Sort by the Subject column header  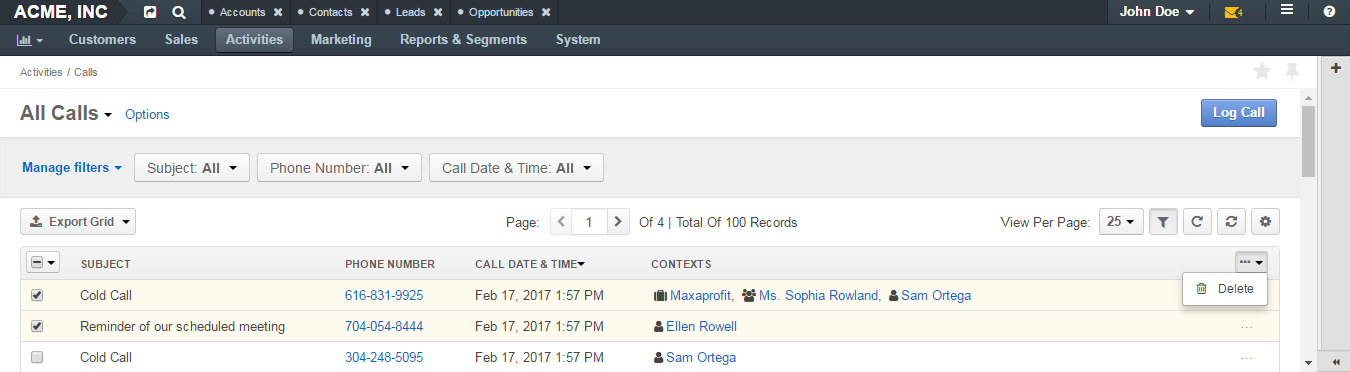coord(105,264)
